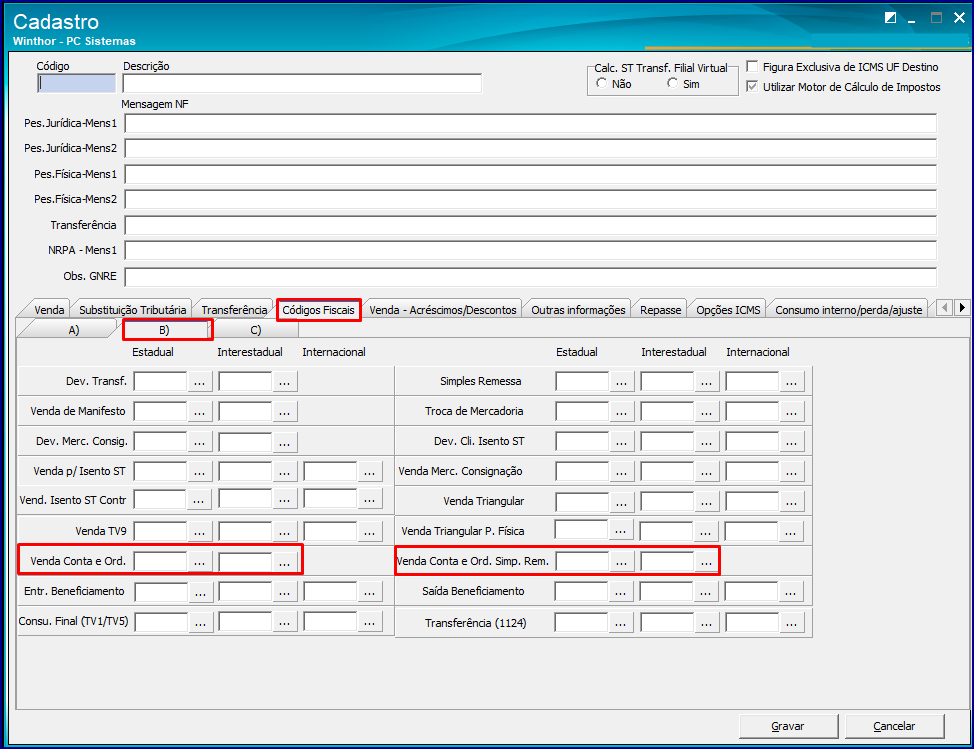Open lookup for Dev. Cli. Isento ST Estadual
This screenshot has width=974, height=749.
621,442
